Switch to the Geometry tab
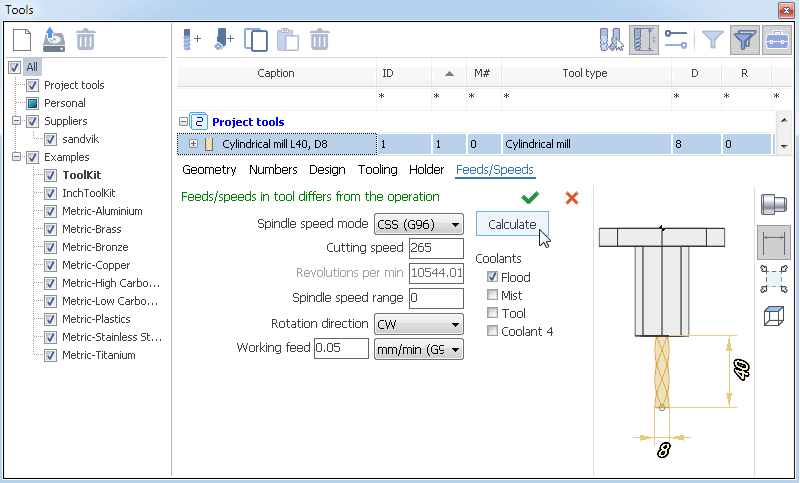 point(209,169)
